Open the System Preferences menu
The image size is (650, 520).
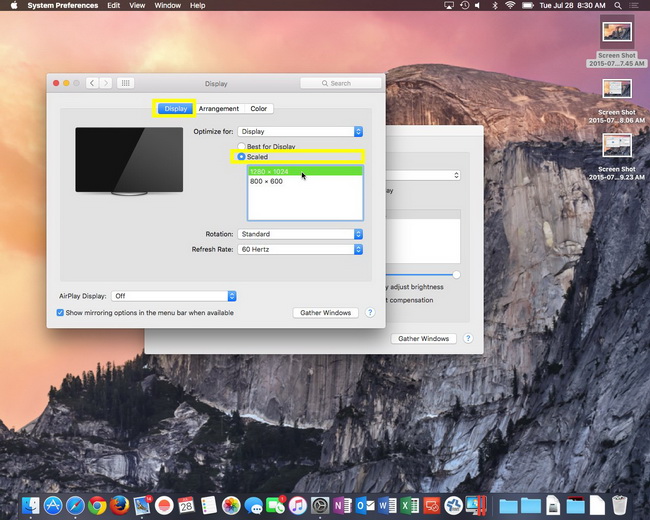click(x=63, y=5)
